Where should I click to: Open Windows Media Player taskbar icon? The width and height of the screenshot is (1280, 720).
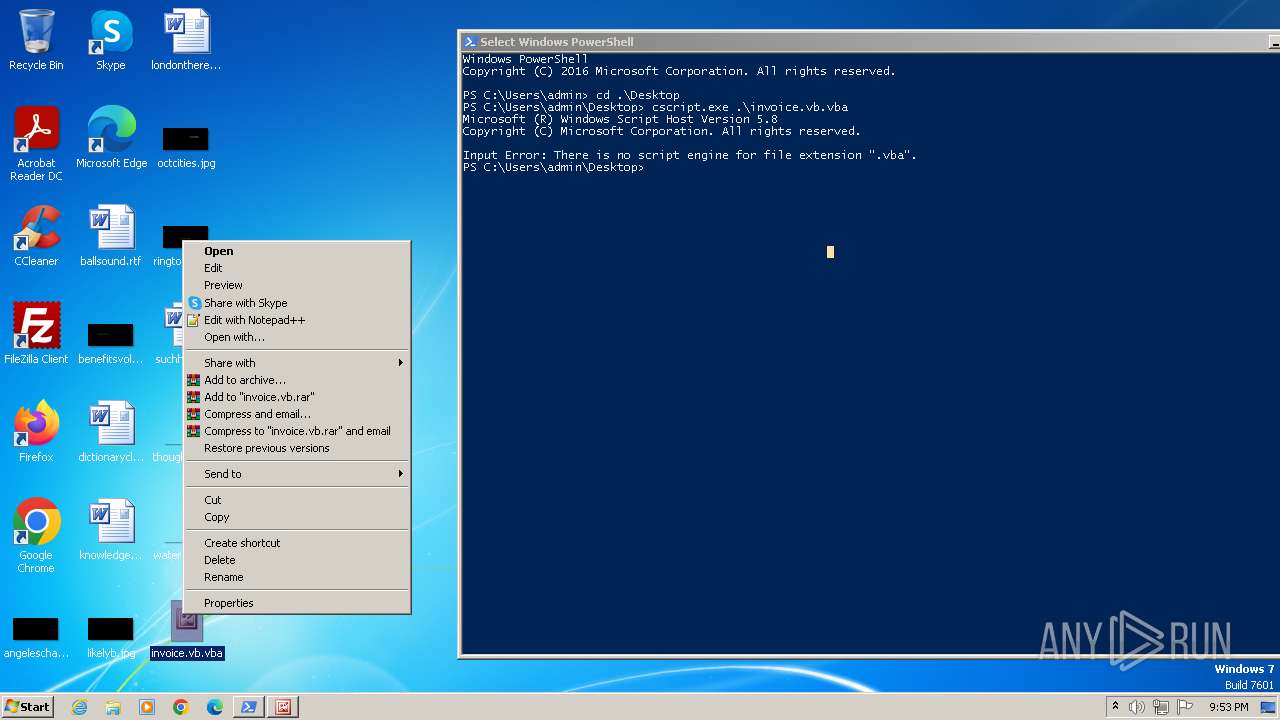pyautogui.click(x=147, y=707)
